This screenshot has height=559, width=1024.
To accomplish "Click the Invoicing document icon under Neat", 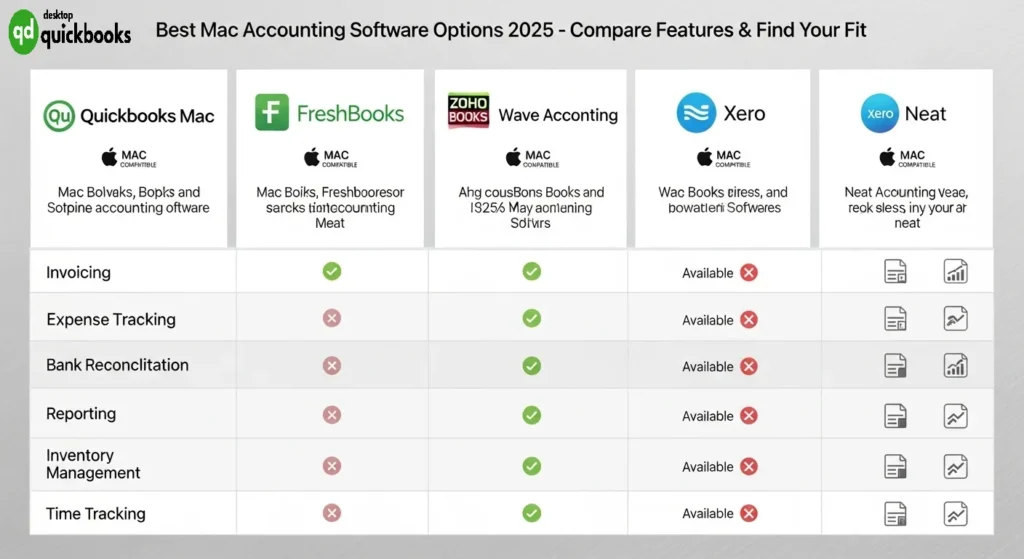I will pos(896,271).
